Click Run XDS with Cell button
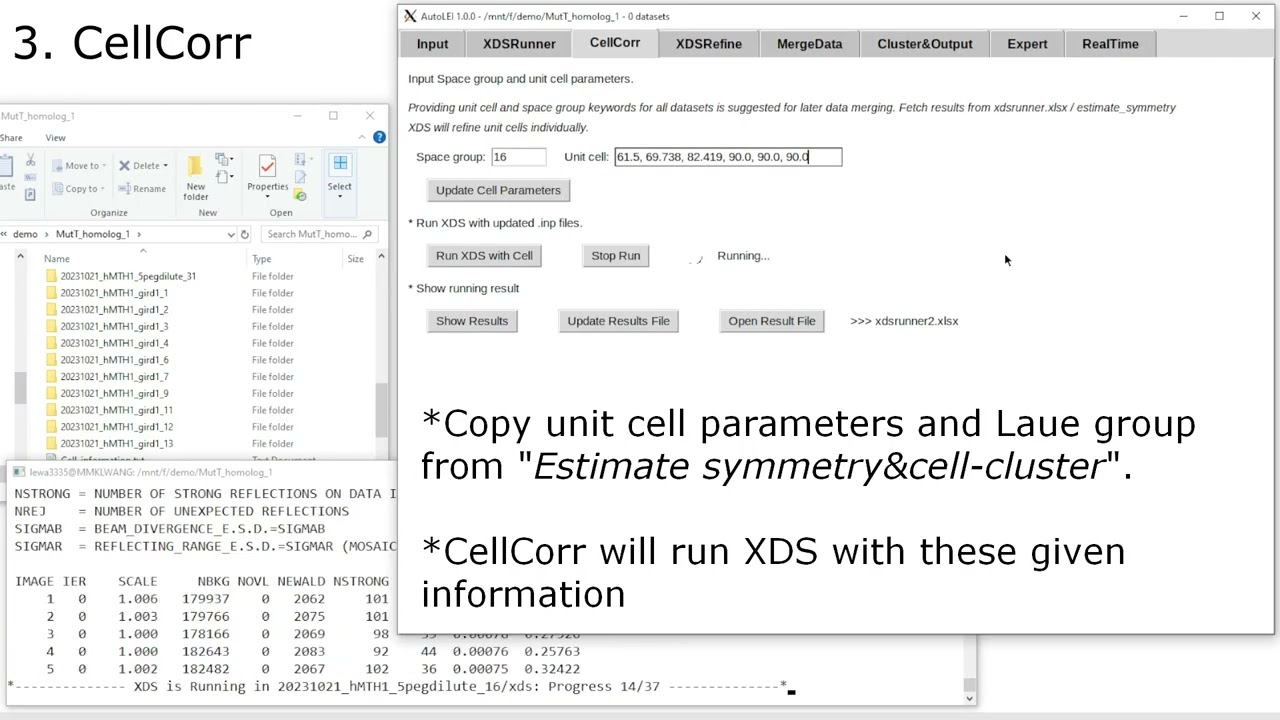Viewport: 1280px width, 720px height. [484, 256]
